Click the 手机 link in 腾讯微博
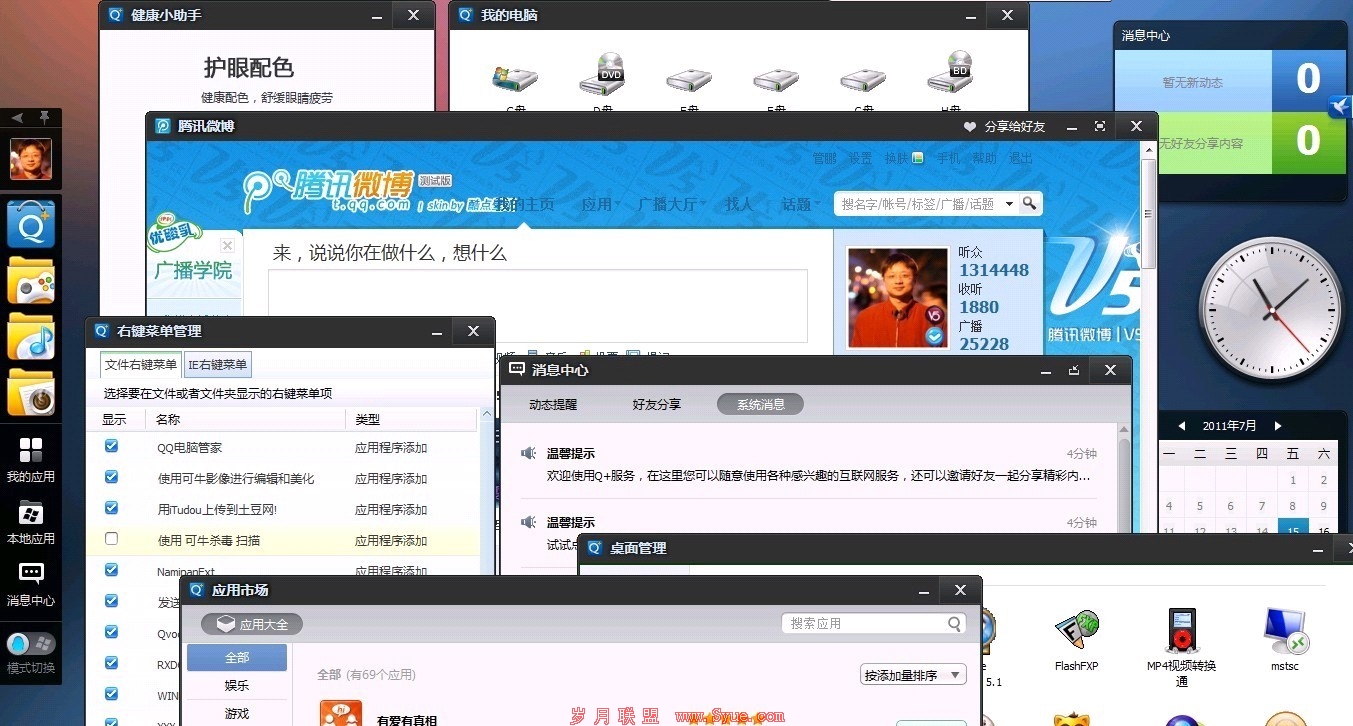The image size is (1353, 726). click(948, 158)
